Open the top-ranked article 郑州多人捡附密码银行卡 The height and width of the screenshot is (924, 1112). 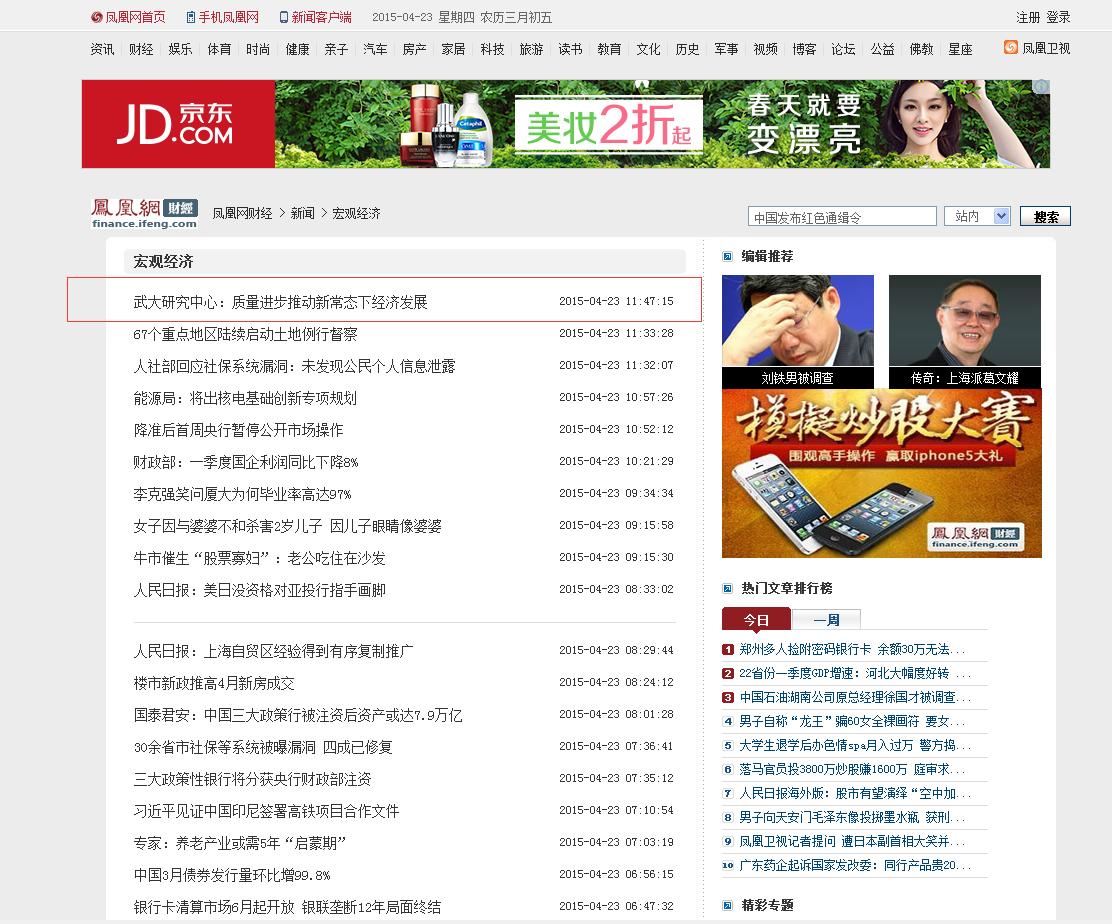[x=844, y=649]
